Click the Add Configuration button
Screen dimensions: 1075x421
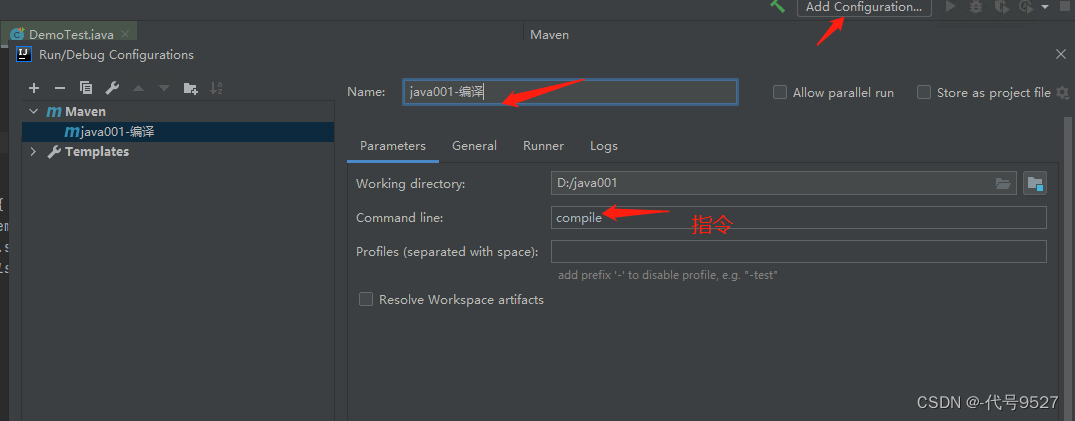tap(864, 7)
